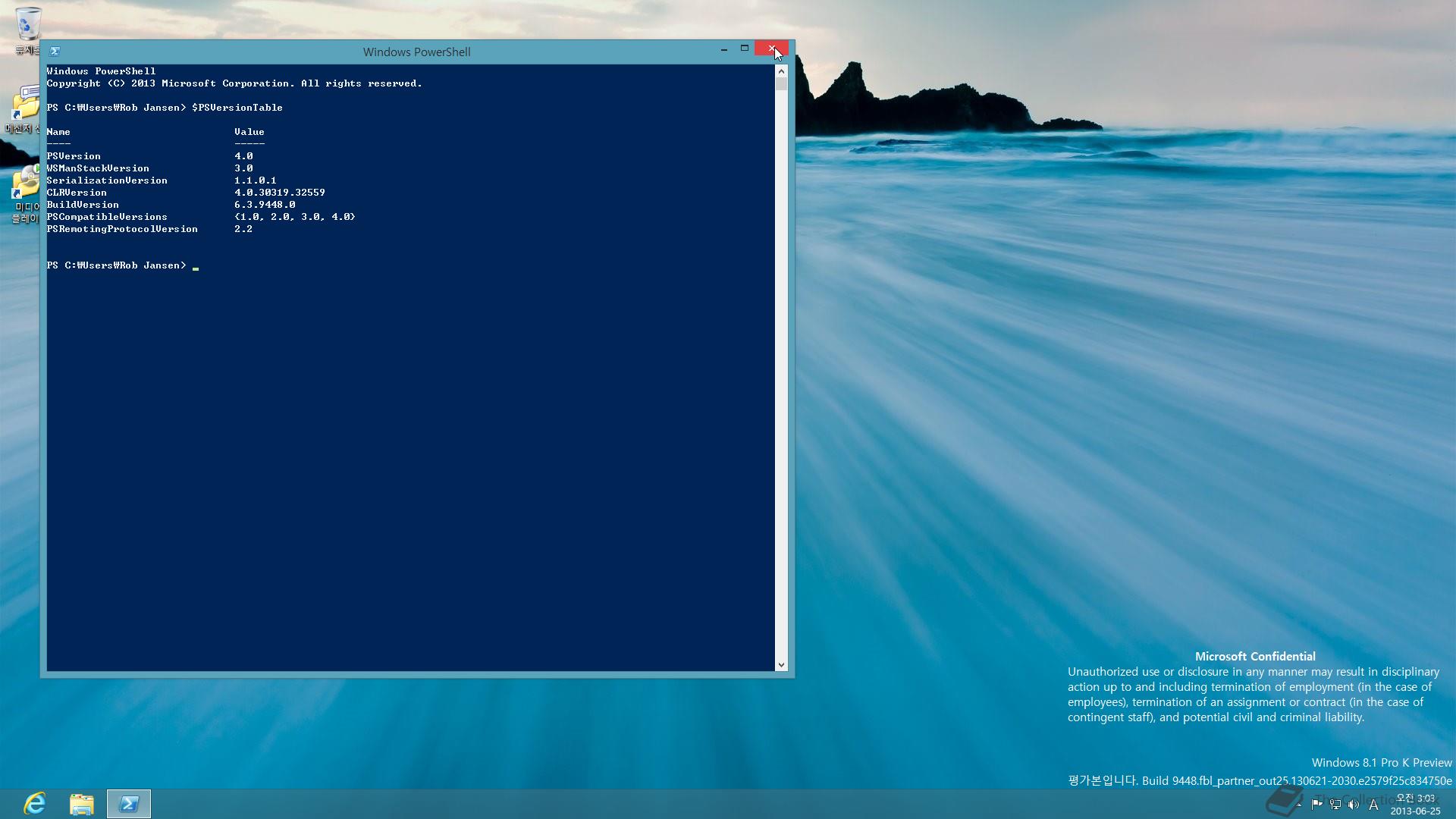Minimize the Windows PowerShell window
Image resolution: width=1456 pixels, height=819 pixels.
(x=723, y=49)
